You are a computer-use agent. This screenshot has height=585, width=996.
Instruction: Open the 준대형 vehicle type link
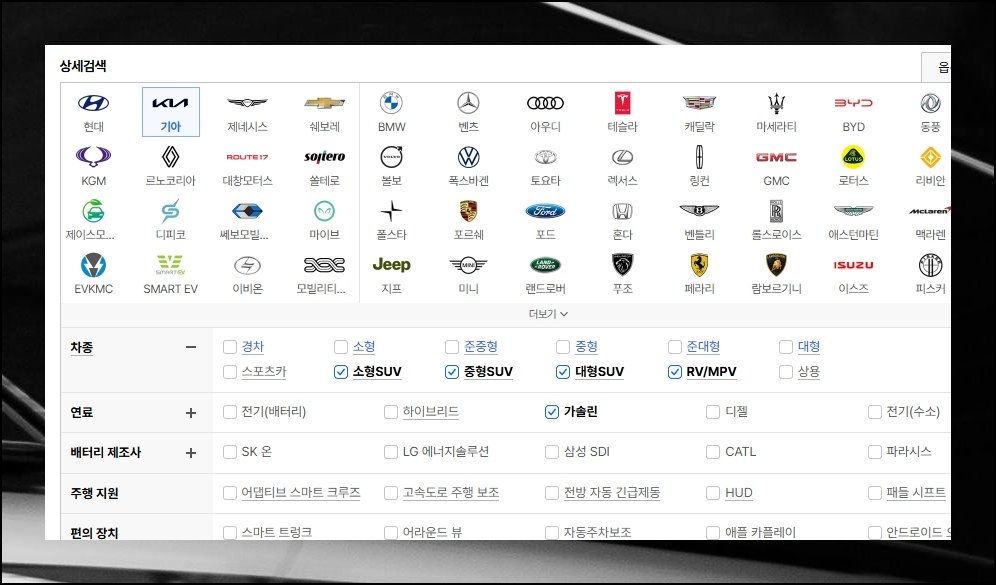[x=703, y=347]
